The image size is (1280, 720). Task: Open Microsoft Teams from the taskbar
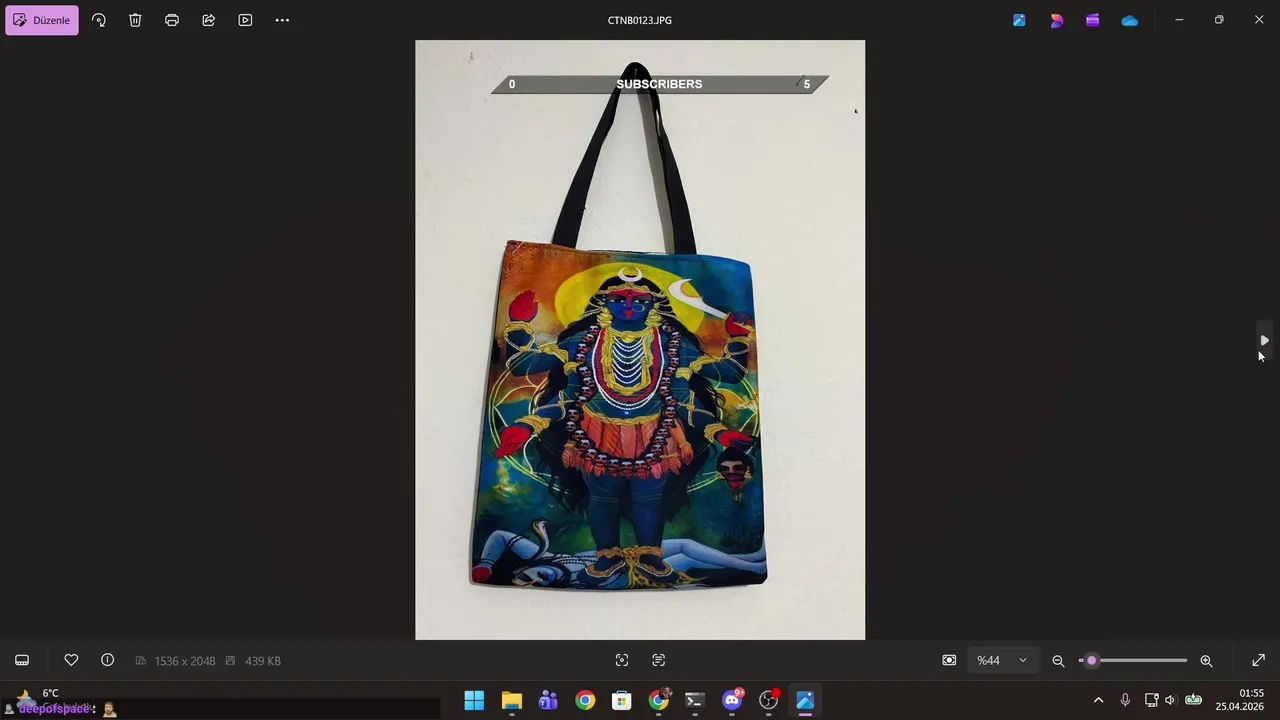[548, 700]
